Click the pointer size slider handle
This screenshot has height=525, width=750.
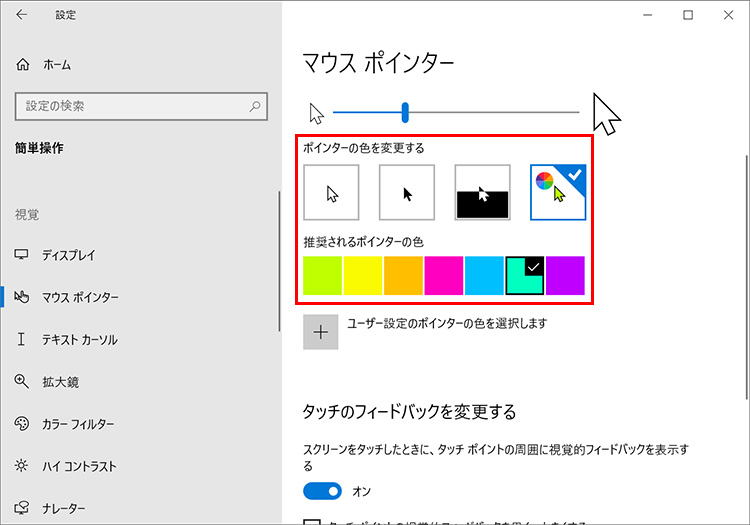point(405,112)
